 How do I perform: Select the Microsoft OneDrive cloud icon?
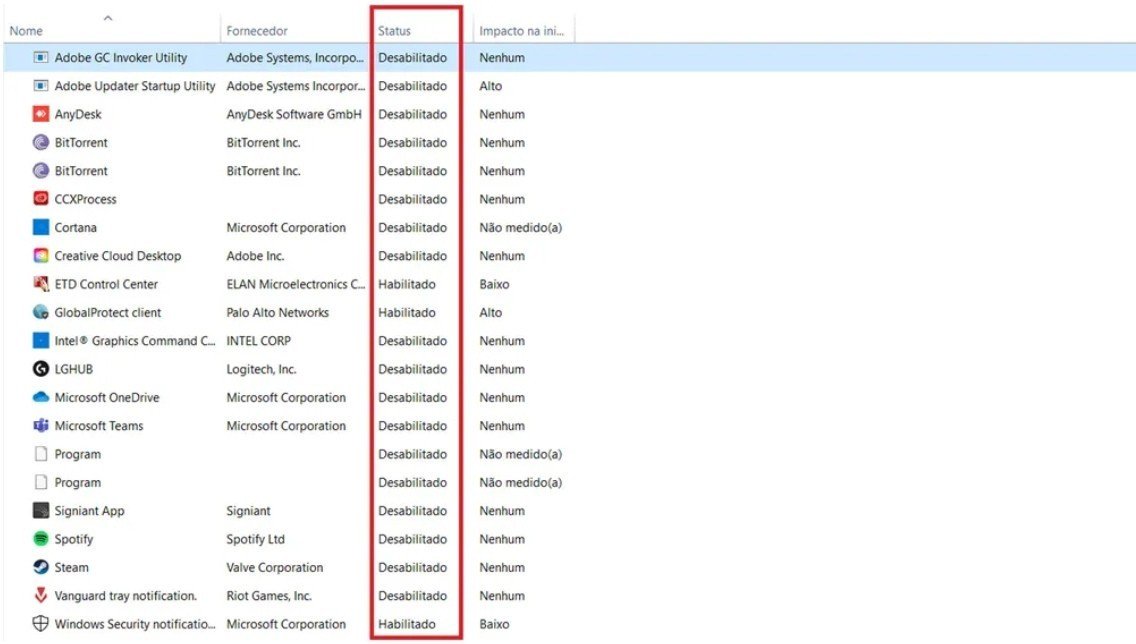[41, 397]
